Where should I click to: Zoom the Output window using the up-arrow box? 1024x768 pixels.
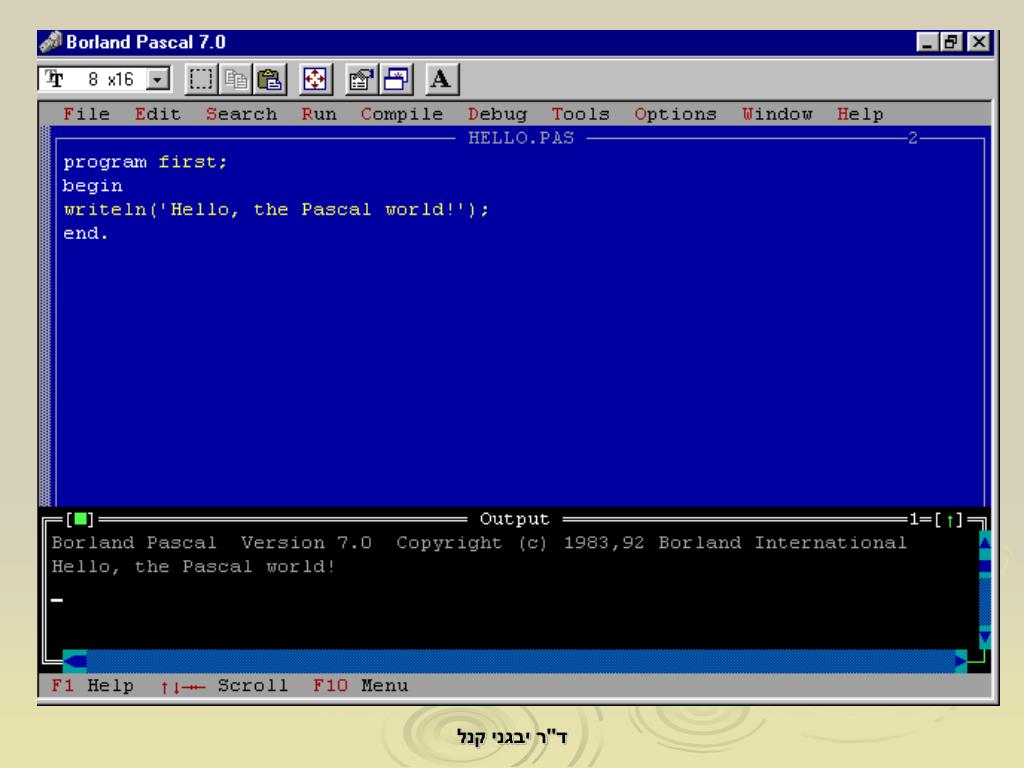(949, 520)
